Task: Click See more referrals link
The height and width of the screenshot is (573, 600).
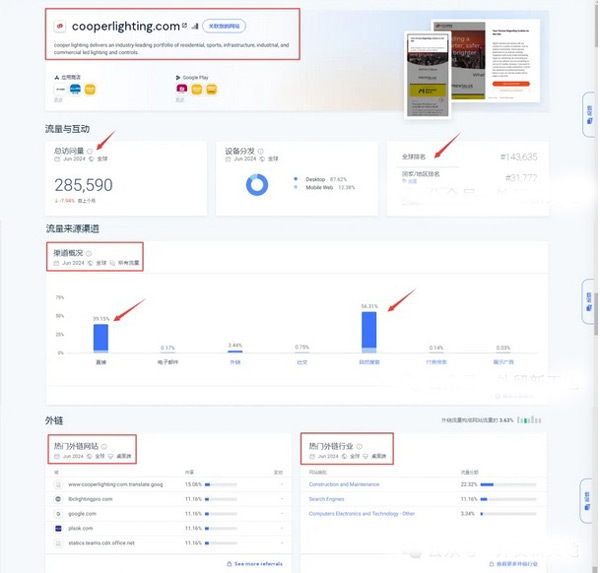Action: (258, 564)
